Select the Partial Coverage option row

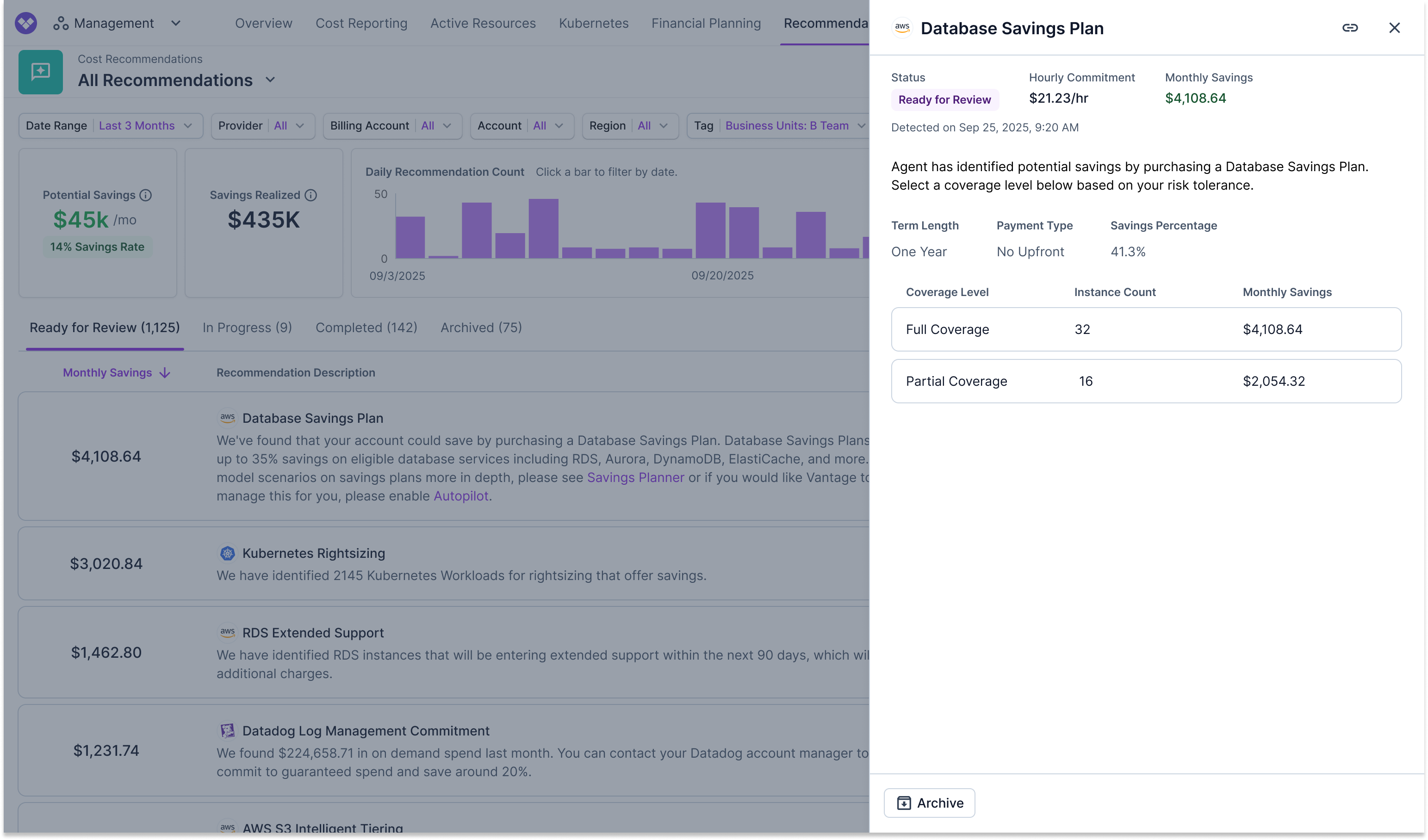tap(1146, 381)
